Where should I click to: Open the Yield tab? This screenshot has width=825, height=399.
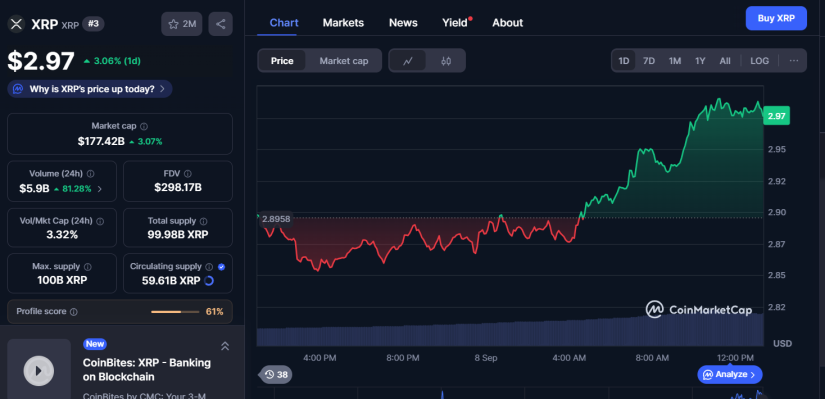click(x=456, y=23)
